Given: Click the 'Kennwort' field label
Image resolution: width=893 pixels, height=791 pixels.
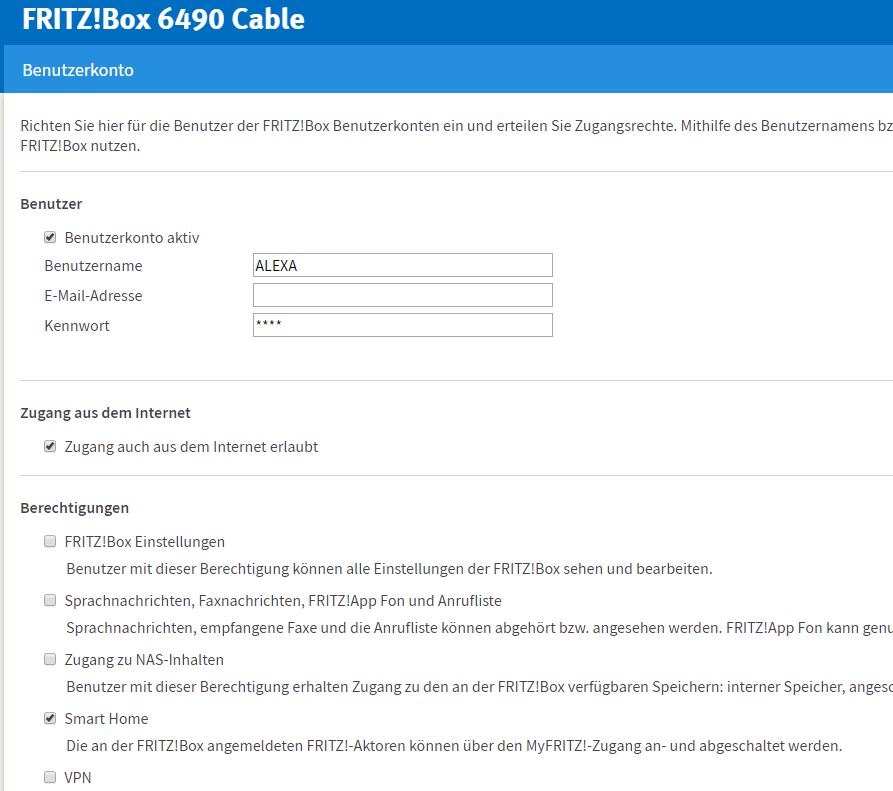Looking at the screenshot, I should [x=77, y=326].
